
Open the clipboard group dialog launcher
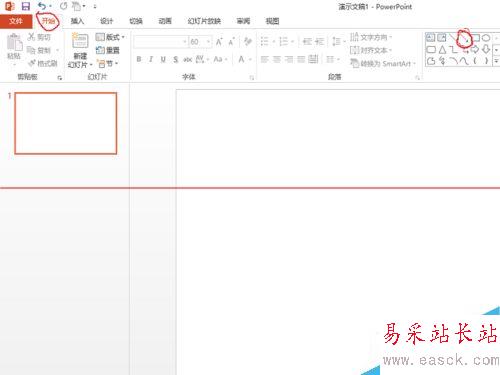pyautogui.click(x=60, y=78)
